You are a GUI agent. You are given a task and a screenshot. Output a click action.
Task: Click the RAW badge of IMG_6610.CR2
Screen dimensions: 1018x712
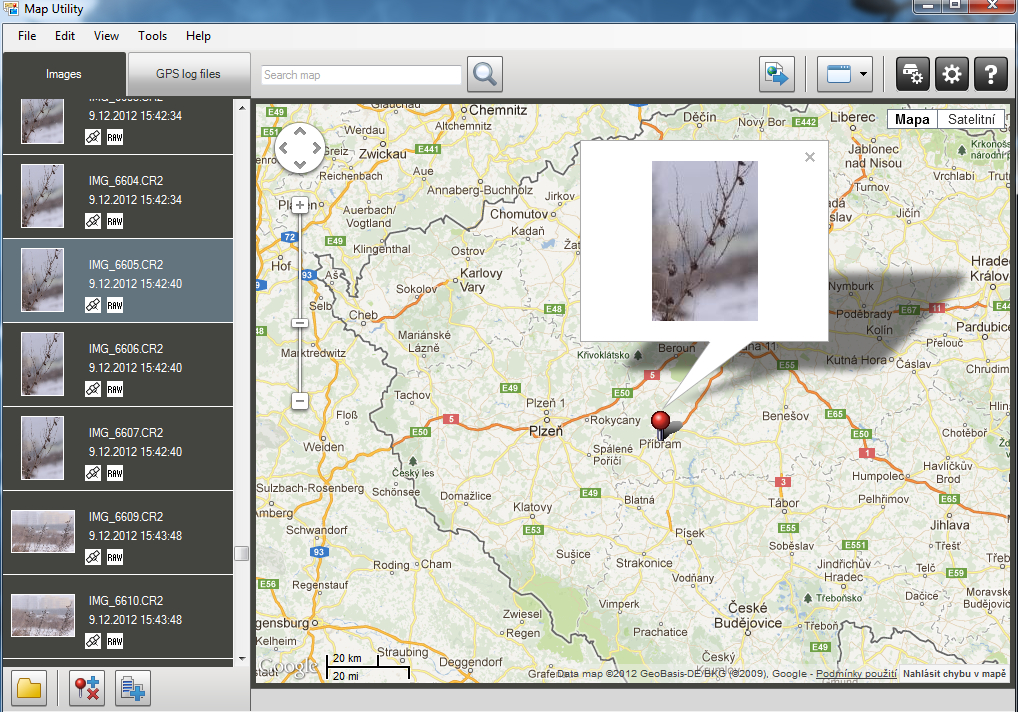(x=115, y=641)
